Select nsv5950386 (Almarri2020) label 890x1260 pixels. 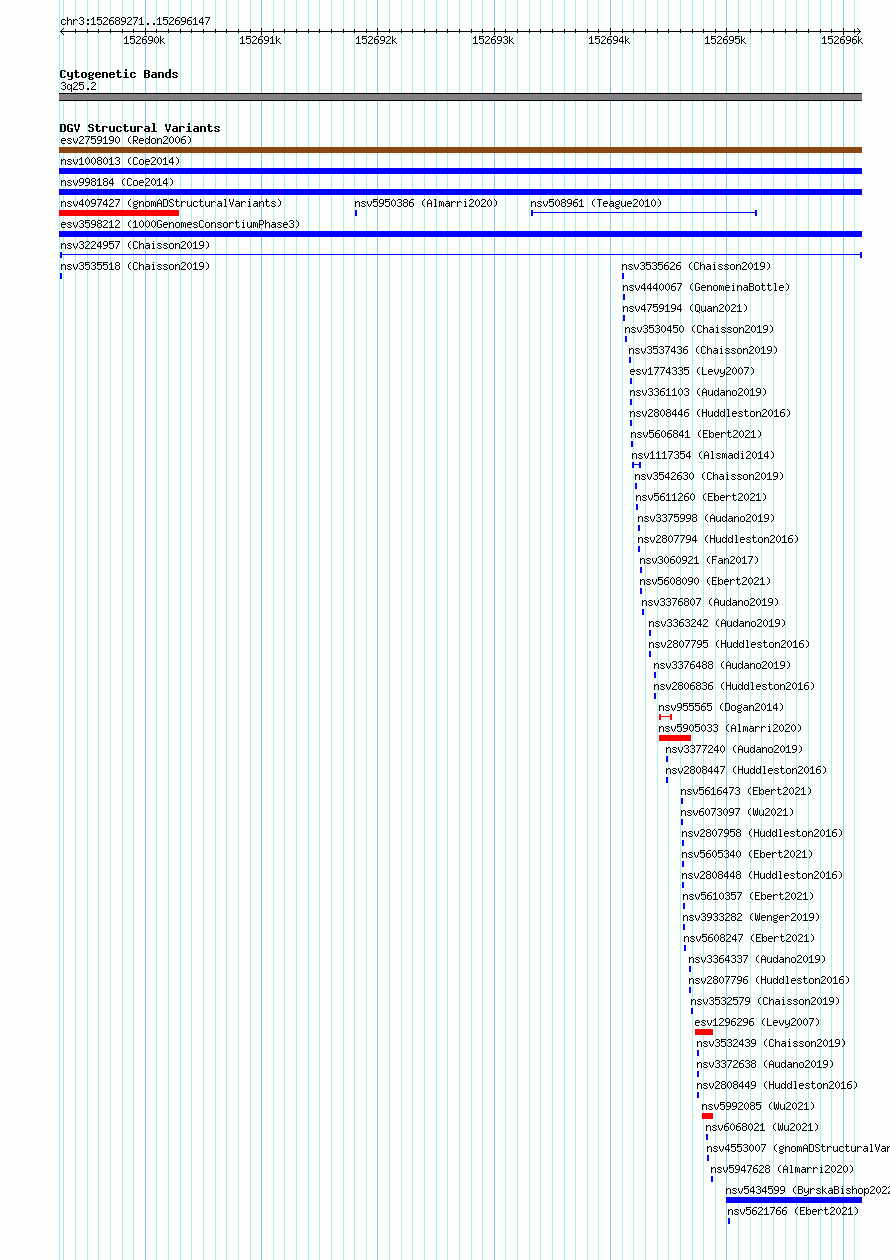point(426,203)
